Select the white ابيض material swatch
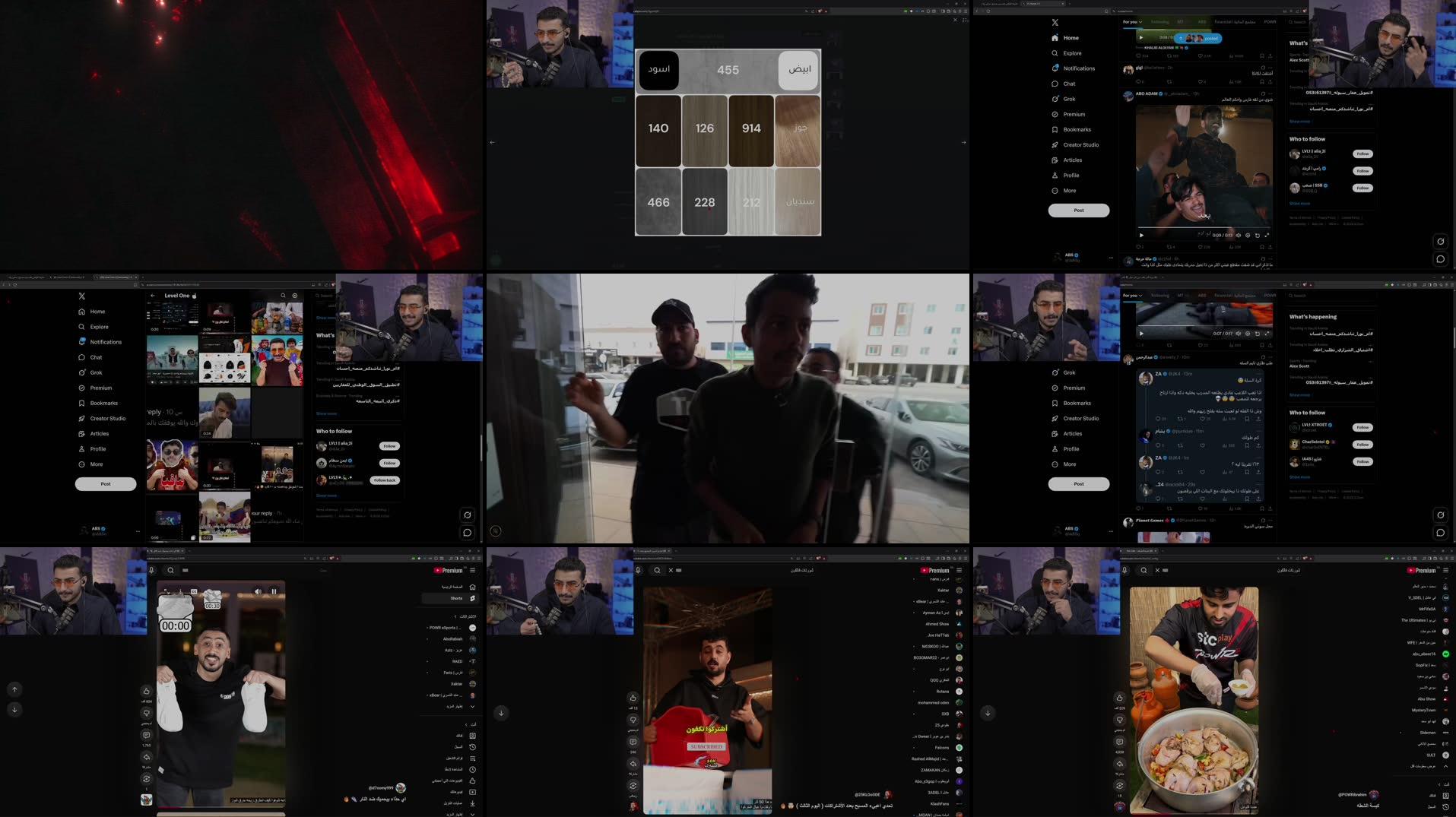The image size is (1456, 817). click(x=798, y=69)
